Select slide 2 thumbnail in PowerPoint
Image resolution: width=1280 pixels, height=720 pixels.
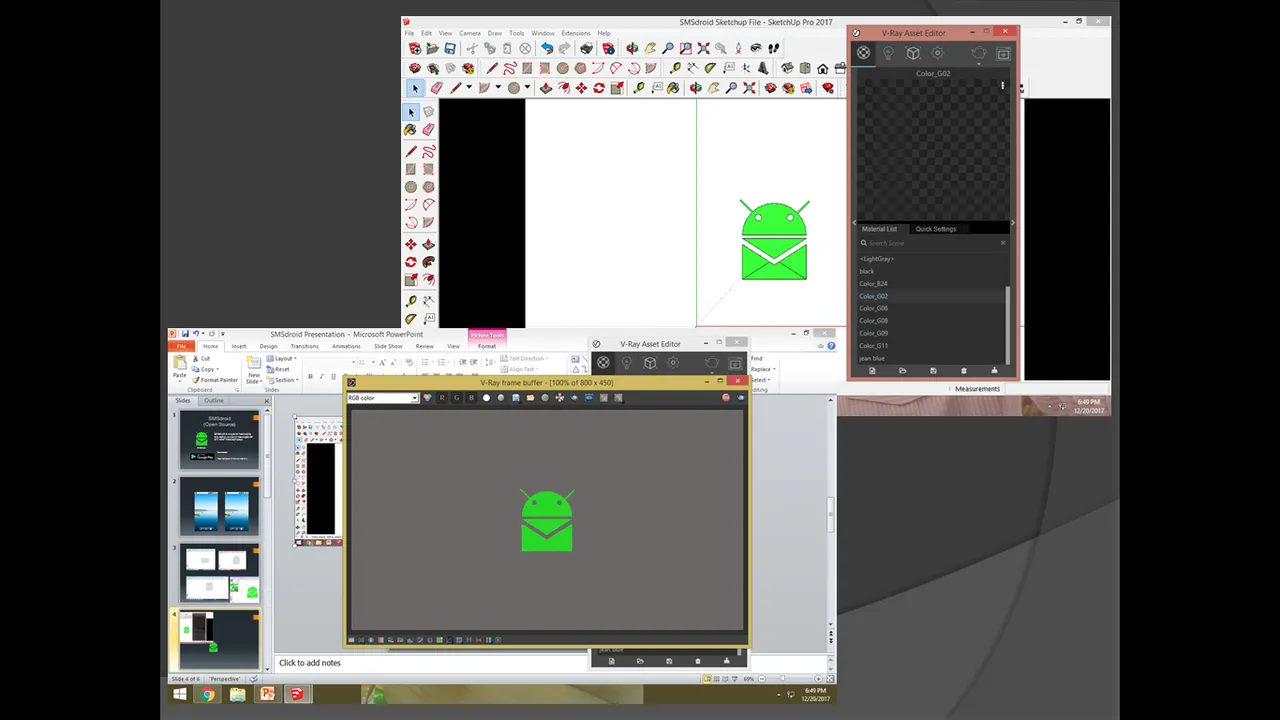(x=219, y=506)
